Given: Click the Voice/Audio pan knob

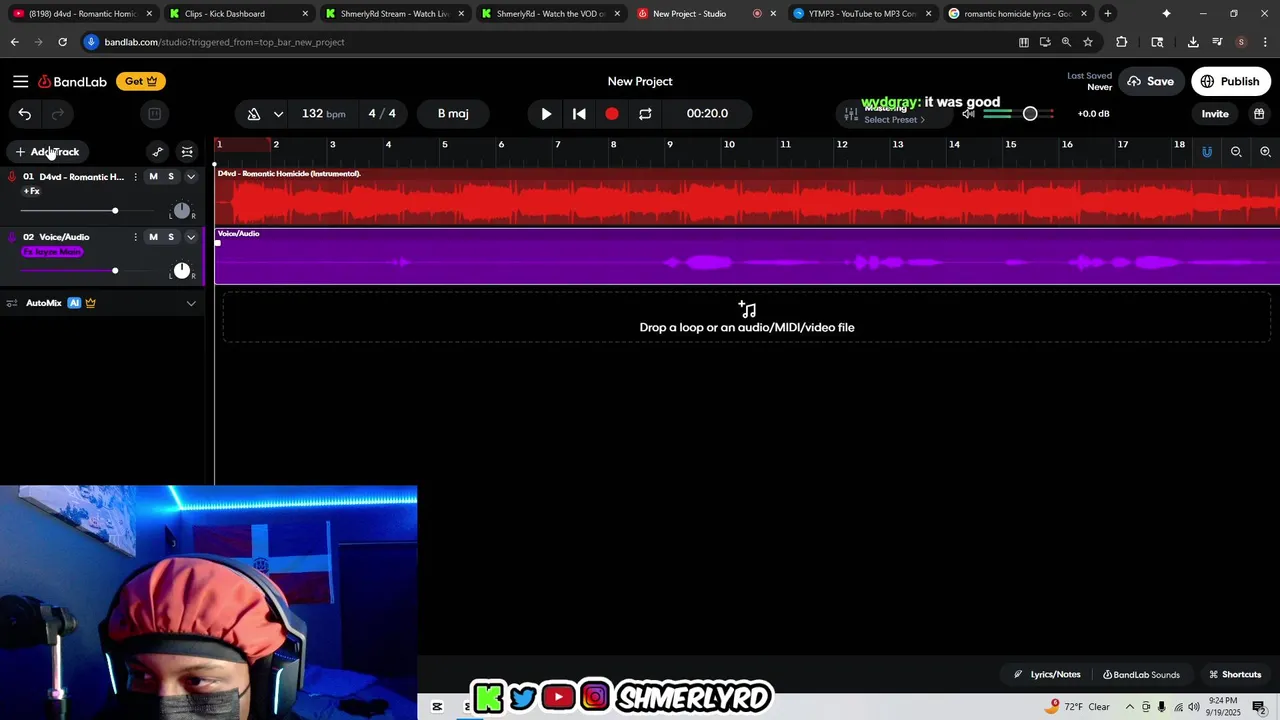Looking at the screenshot, I should 181,271.
